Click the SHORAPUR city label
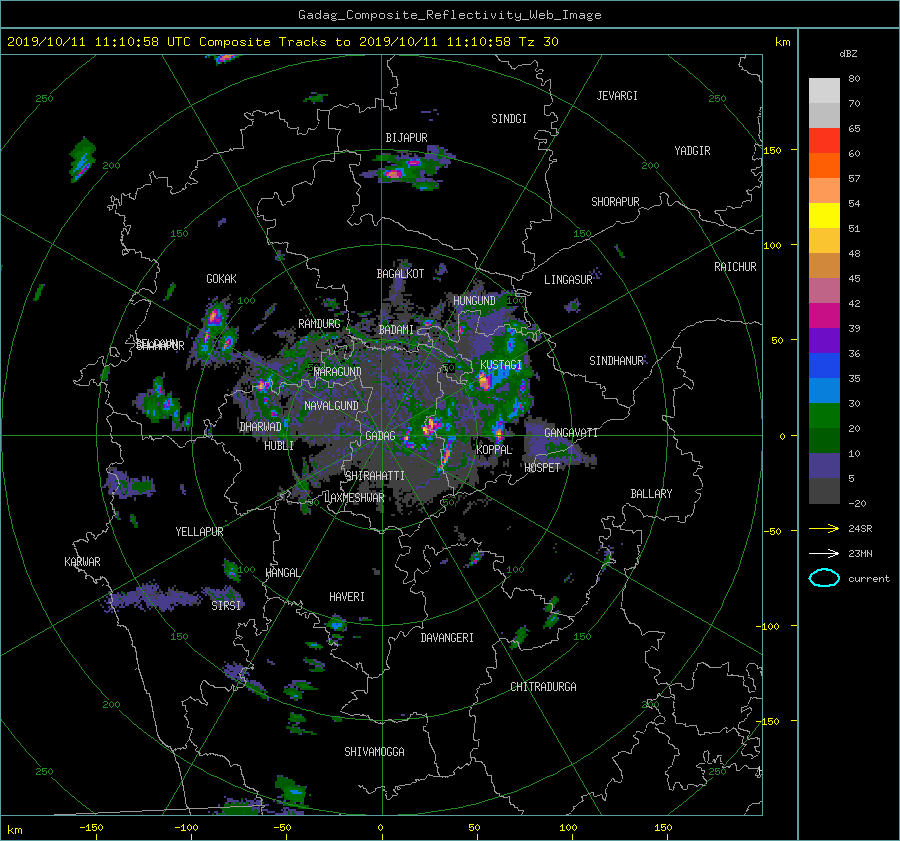This screenshot has width=900, height=841. pyautogui.click(x=615, y=202)
